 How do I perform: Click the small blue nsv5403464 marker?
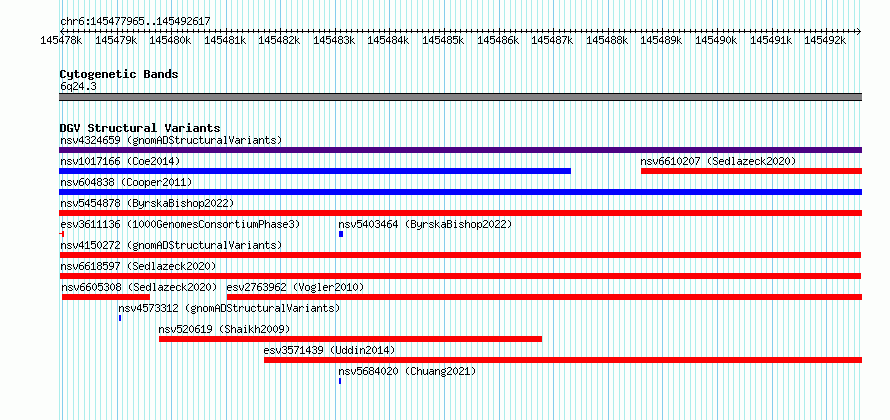pos(341,234)
